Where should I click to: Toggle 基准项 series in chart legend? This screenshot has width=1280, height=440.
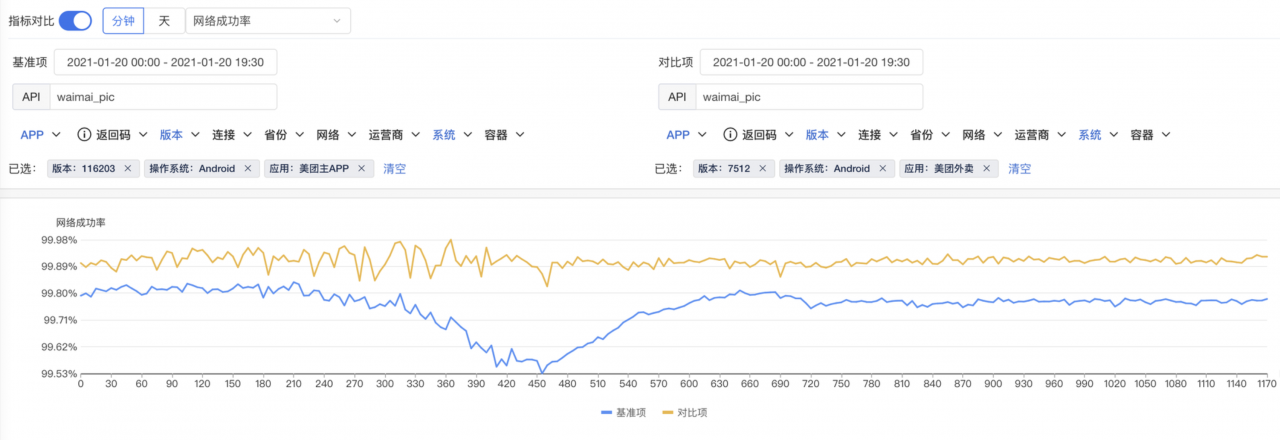(x=624, y=412)
